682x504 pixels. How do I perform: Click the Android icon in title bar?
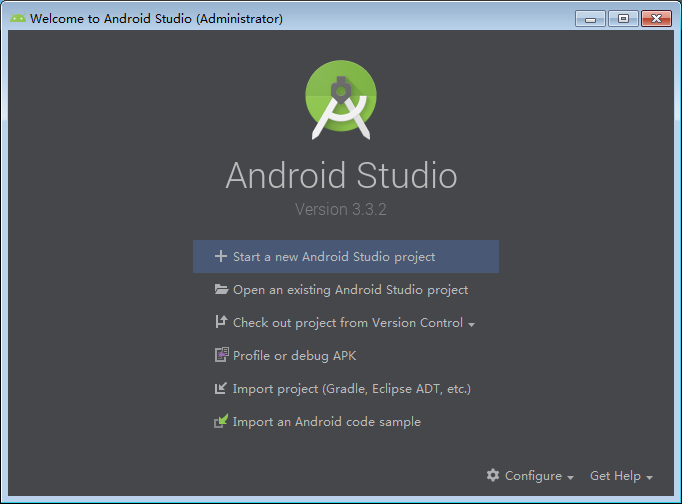[x=18, y=18]
